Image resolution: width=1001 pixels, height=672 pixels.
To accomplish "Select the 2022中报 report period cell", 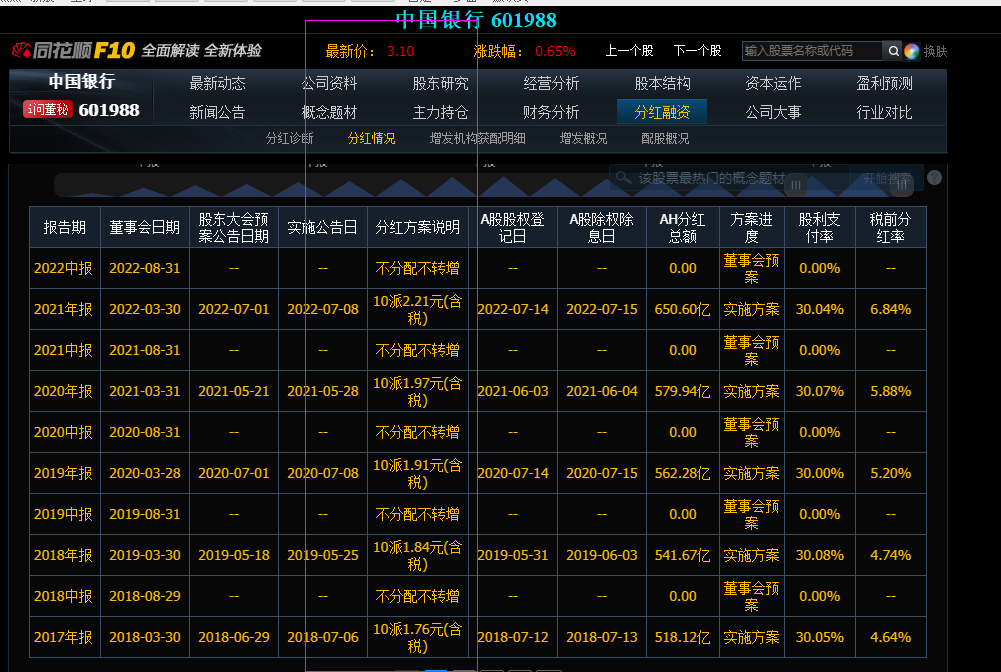I will pos(64,268).
